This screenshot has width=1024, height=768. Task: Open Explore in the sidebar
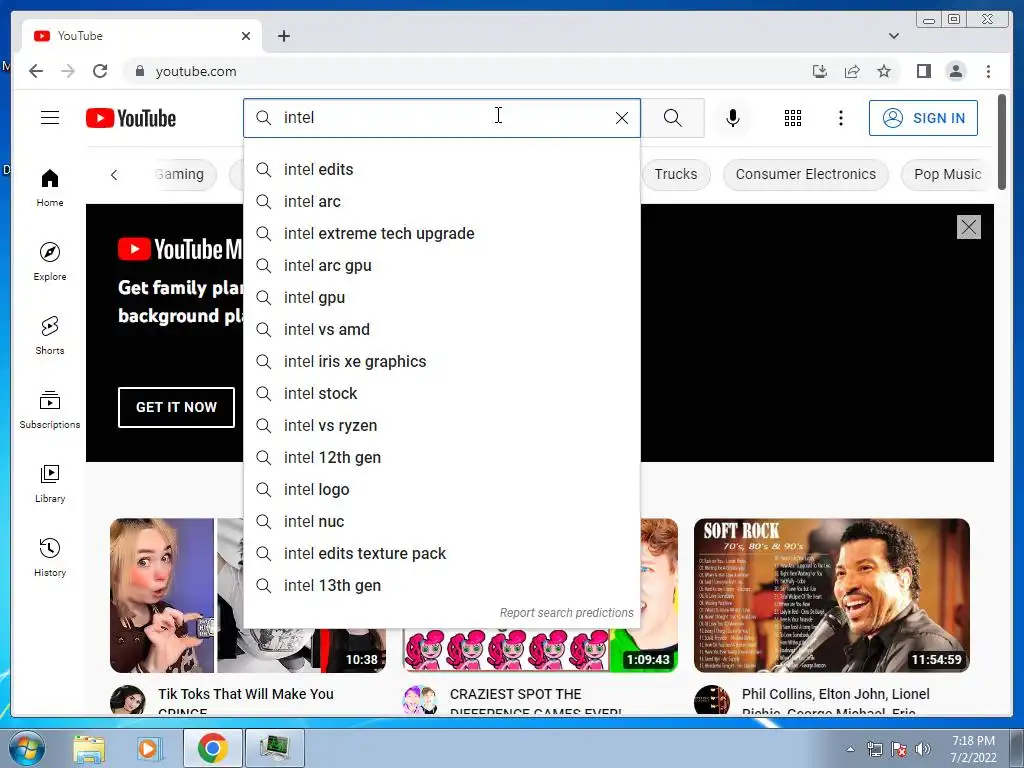50,261
